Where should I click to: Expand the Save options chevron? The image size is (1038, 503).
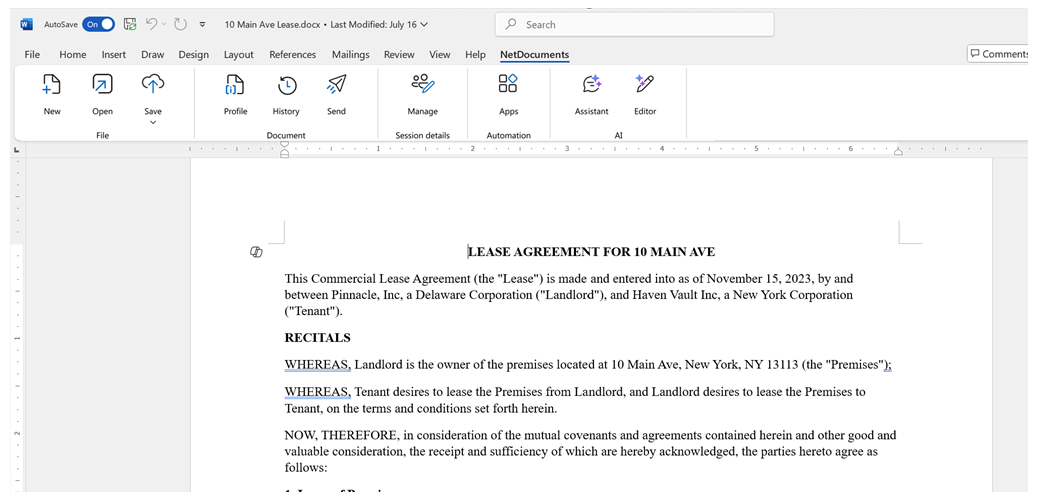click(x=153, y=122)
